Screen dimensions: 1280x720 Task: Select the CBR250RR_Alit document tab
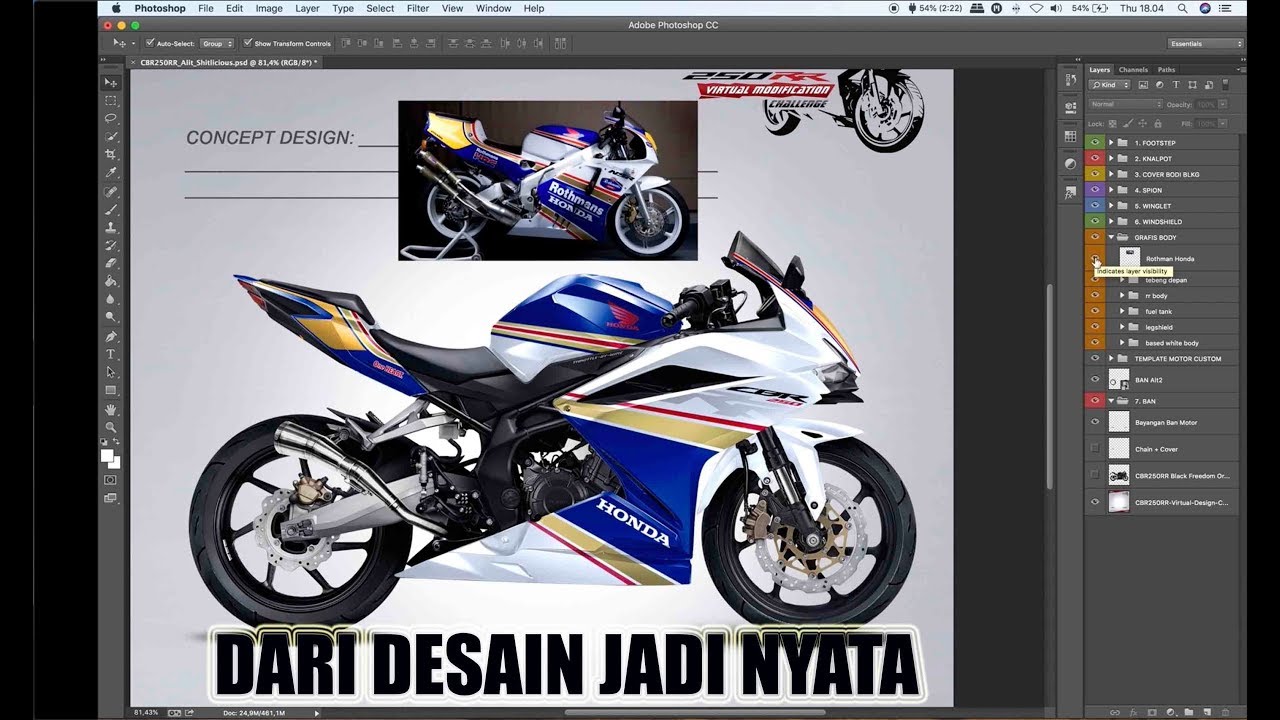[228, 62]
